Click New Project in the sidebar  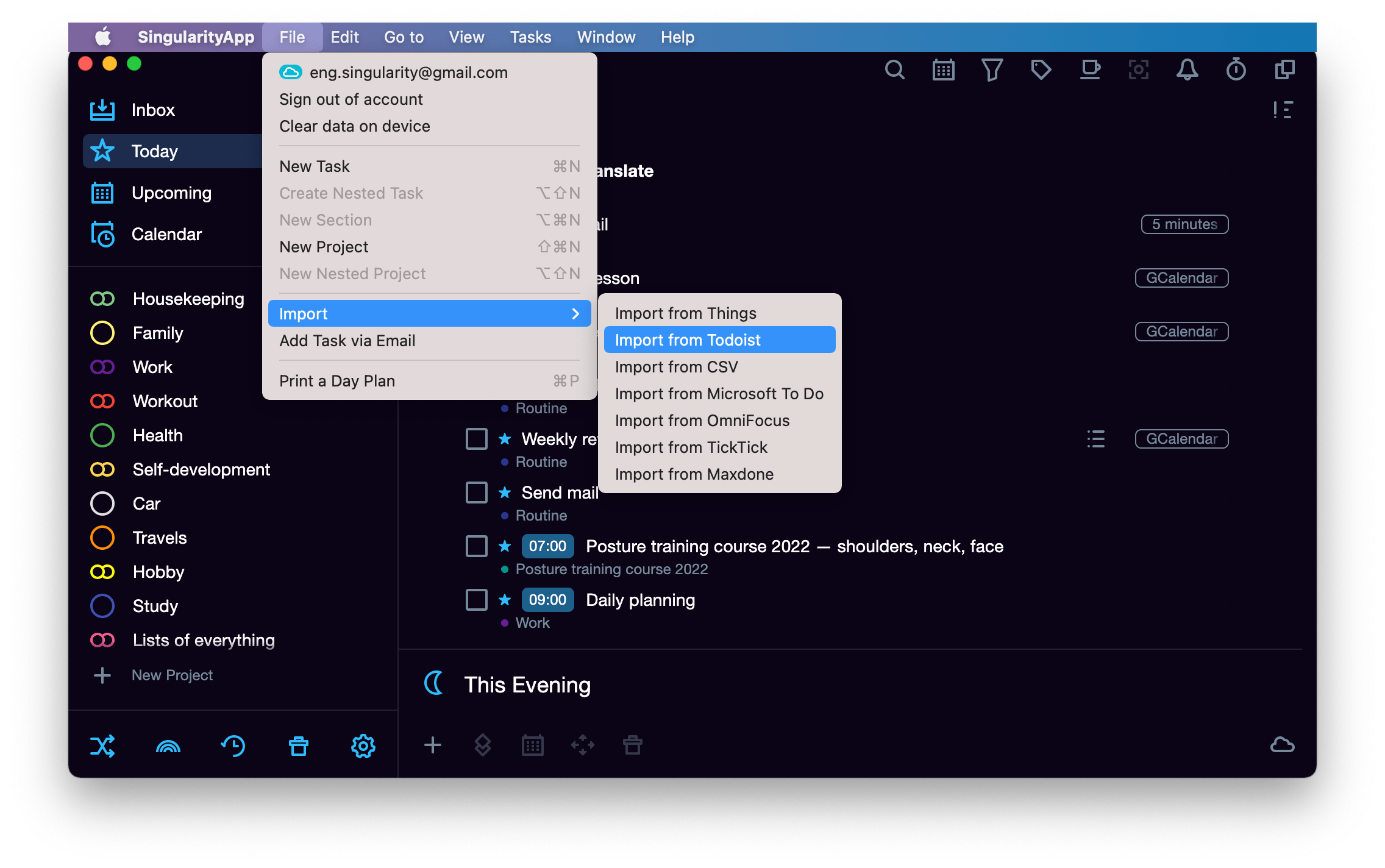pyautogui.click(x=172, y=675)
